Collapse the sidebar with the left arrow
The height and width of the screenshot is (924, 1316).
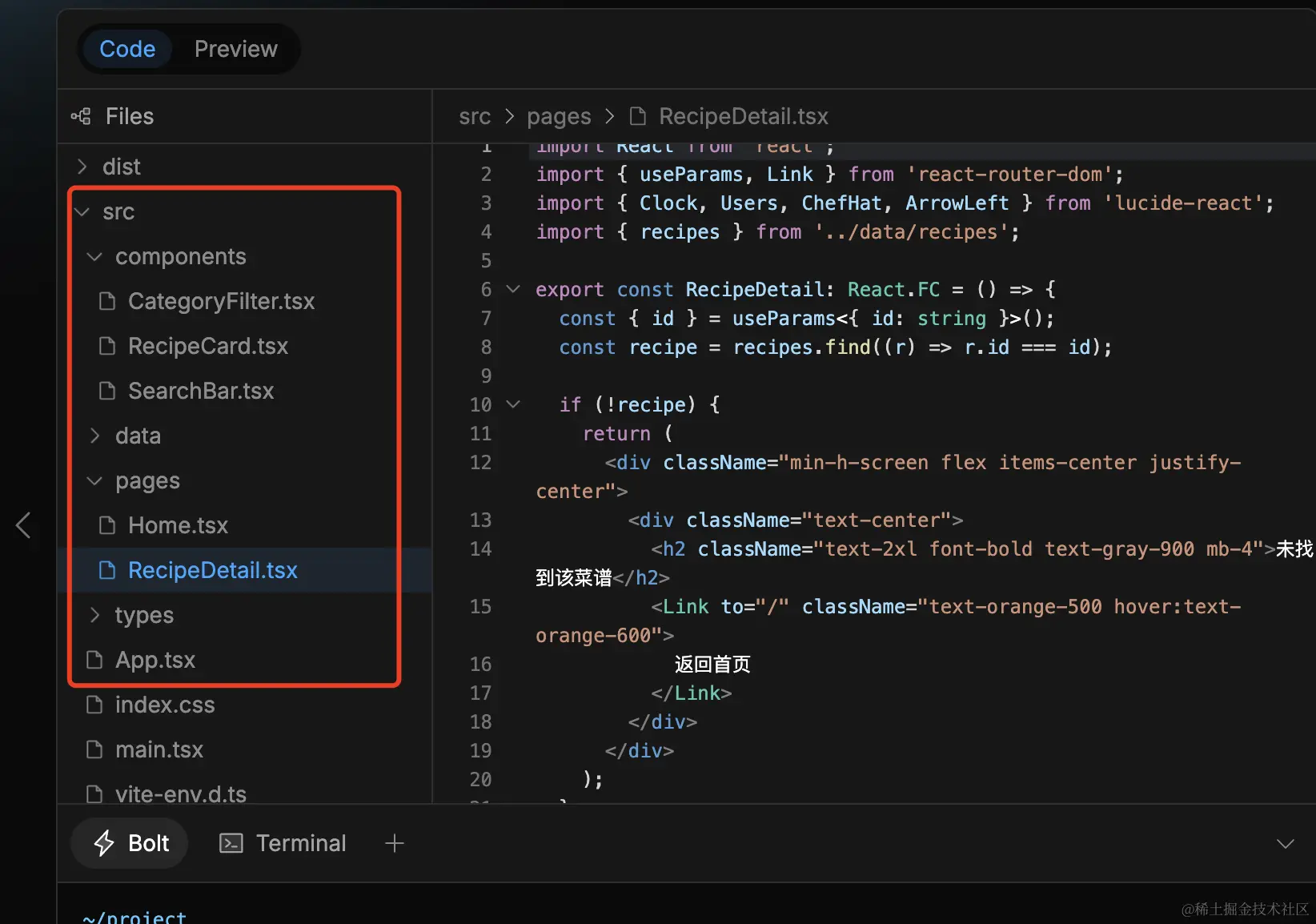22,526
